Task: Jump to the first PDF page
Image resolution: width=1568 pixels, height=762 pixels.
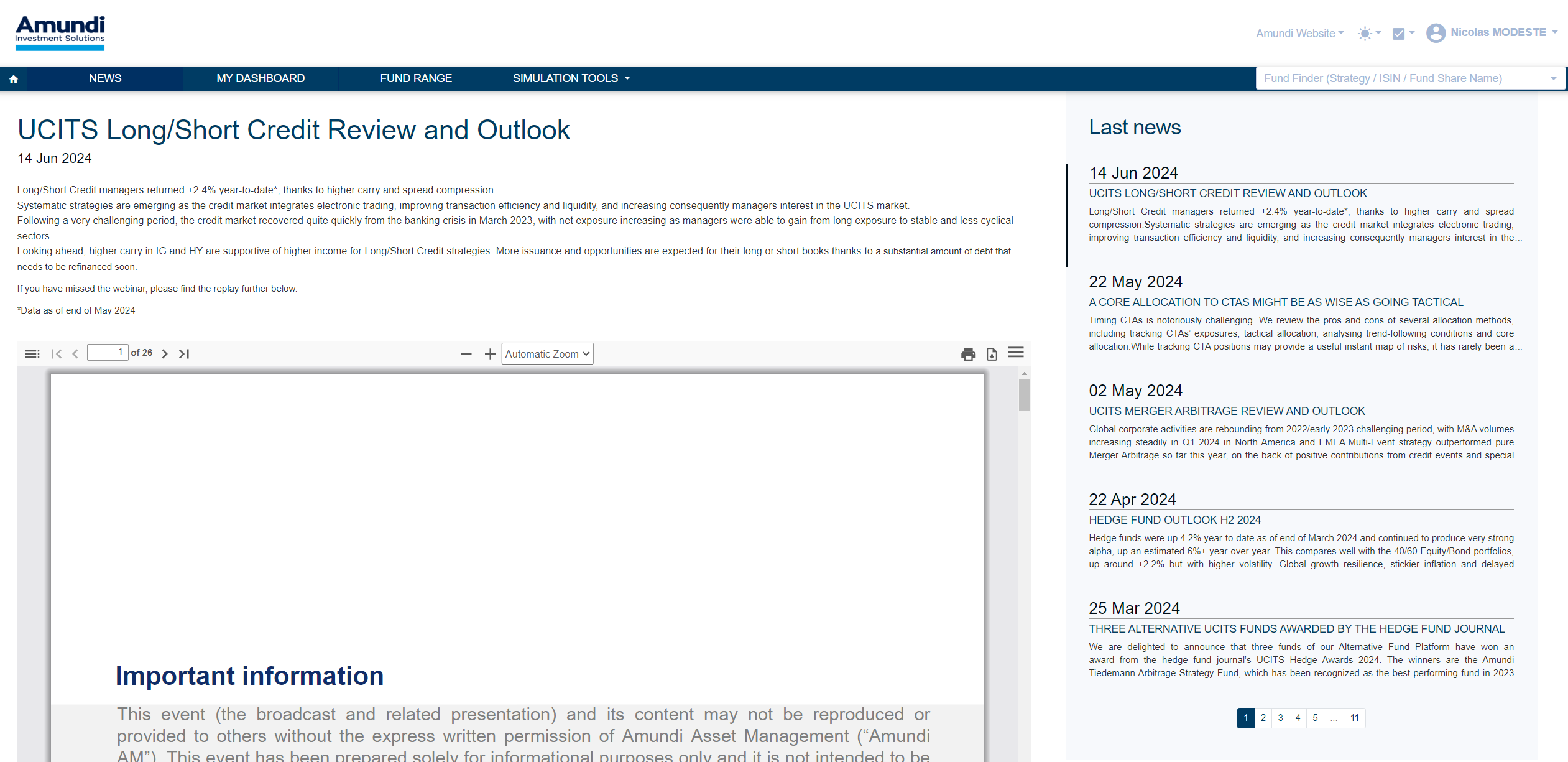Action: (57, 354)
